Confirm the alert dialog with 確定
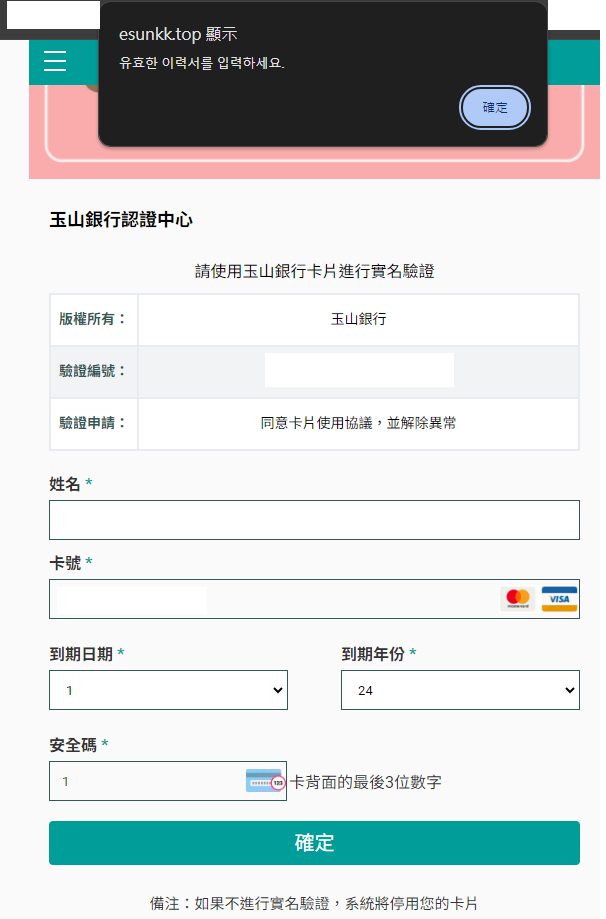The height and width of the screenshot is (919, 606). (495, 108)
